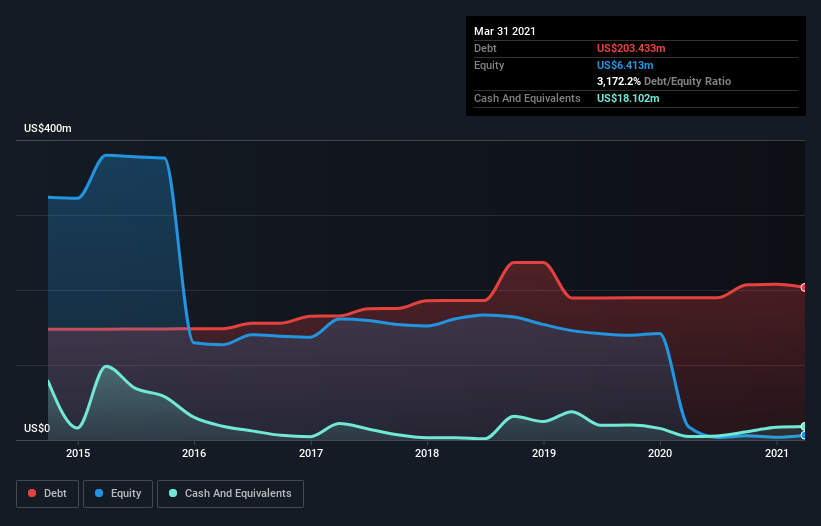
Task: Select the 2016 x-axis label
Action: click(x=194, y=453)
